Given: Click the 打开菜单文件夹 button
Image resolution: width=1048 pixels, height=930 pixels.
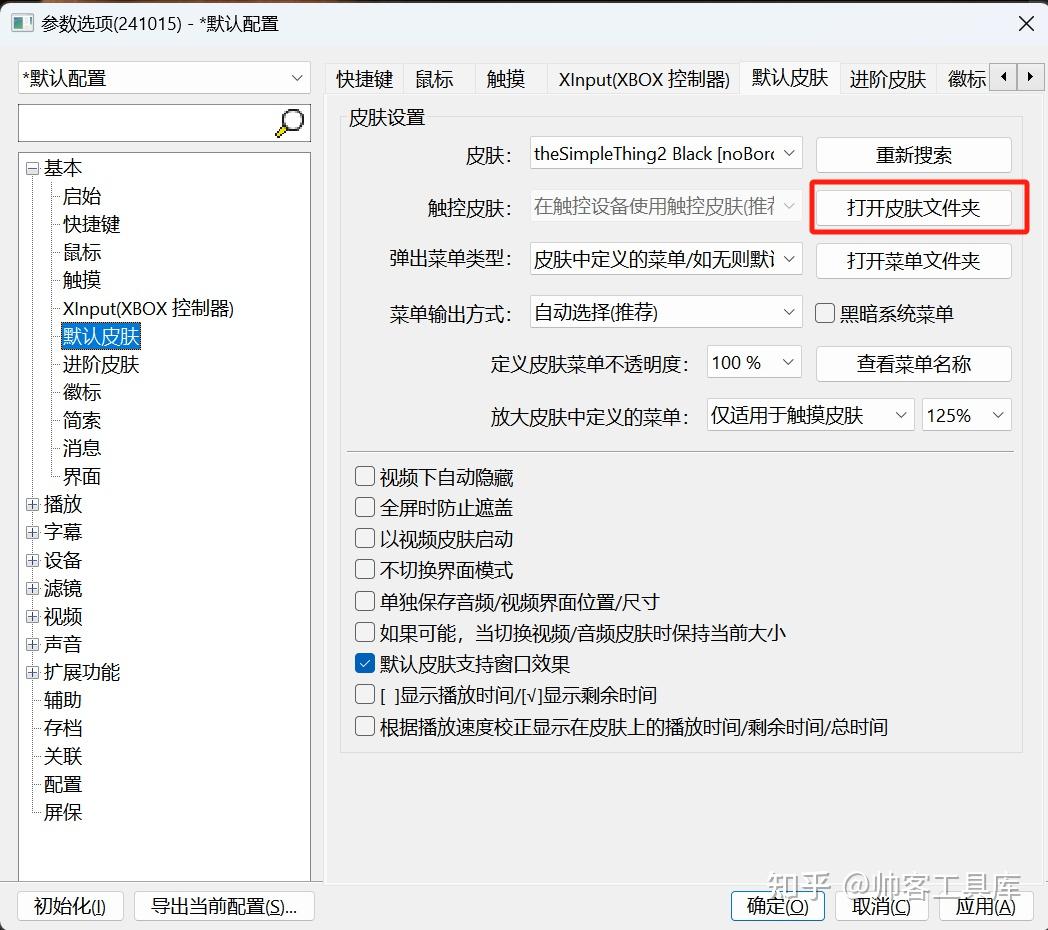Looking at the screenshot, I should (913, 261).
